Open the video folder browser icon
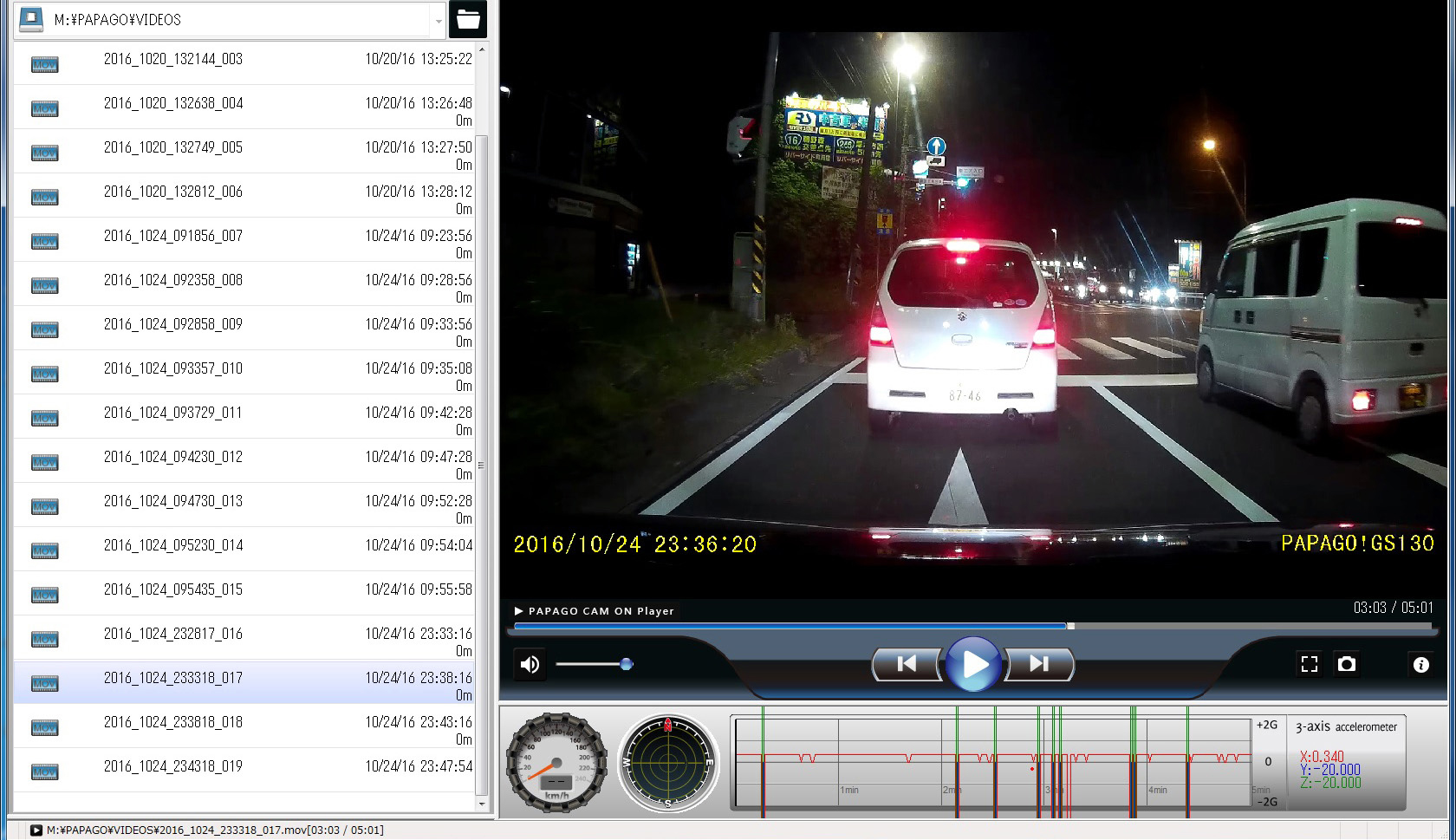Screen dimensions: 1456x840 (x=468, y=19)
